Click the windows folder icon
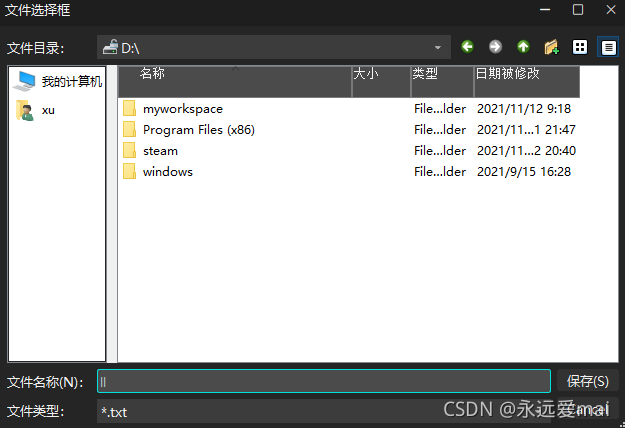Image resolution: width=625 pixels, height=428 pixels. click(129, 172)
